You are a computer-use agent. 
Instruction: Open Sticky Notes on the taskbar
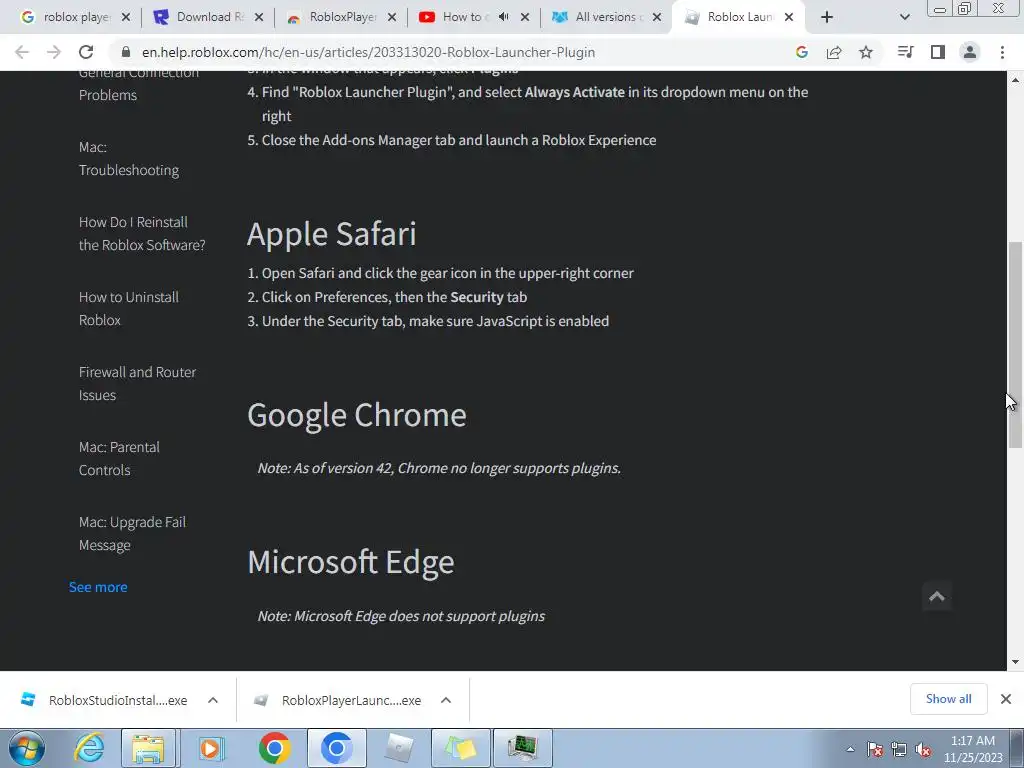460,748
